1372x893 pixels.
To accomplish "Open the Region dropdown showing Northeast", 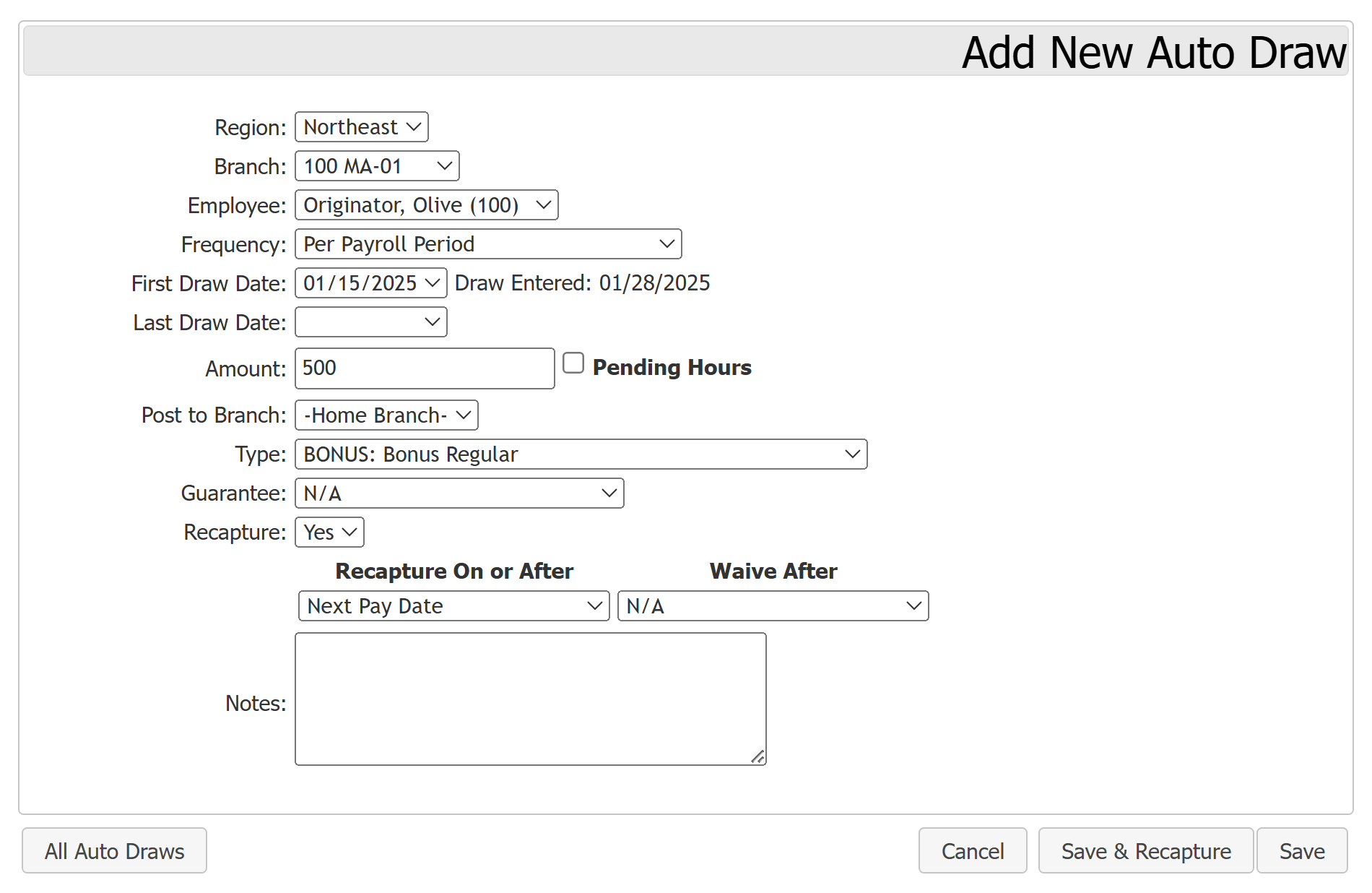I will tap(361, 127).
